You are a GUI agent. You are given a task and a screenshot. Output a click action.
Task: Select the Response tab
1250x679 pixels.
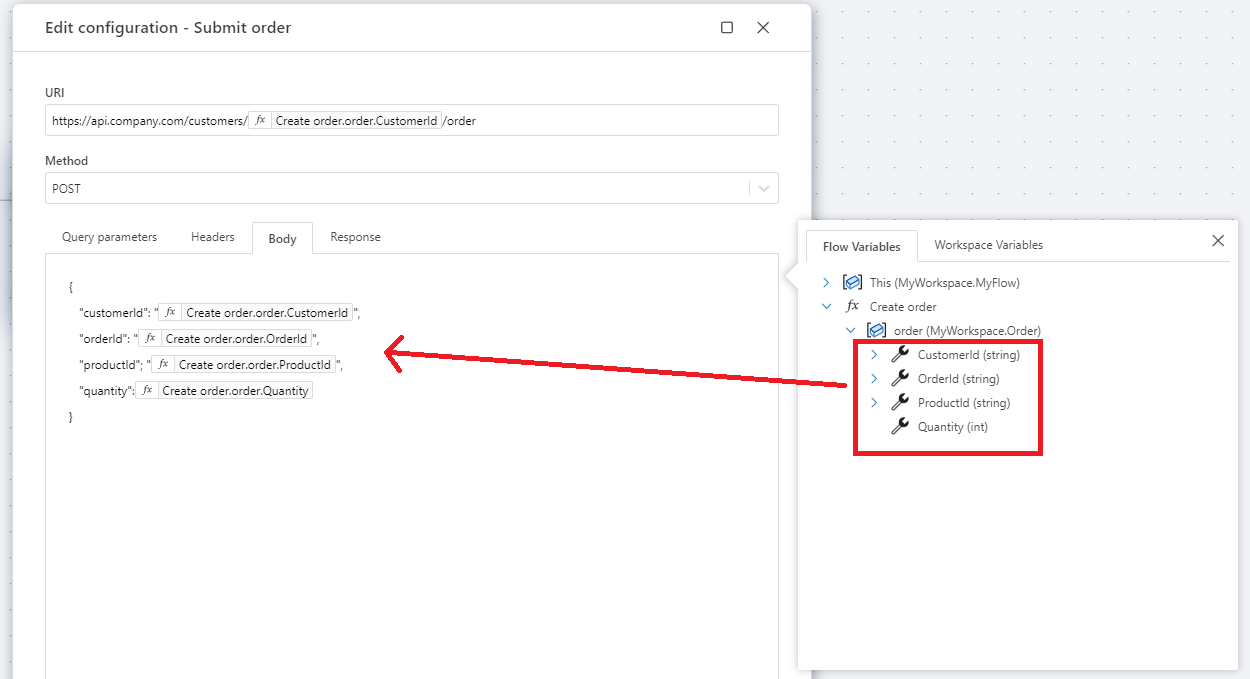point(355,237)
